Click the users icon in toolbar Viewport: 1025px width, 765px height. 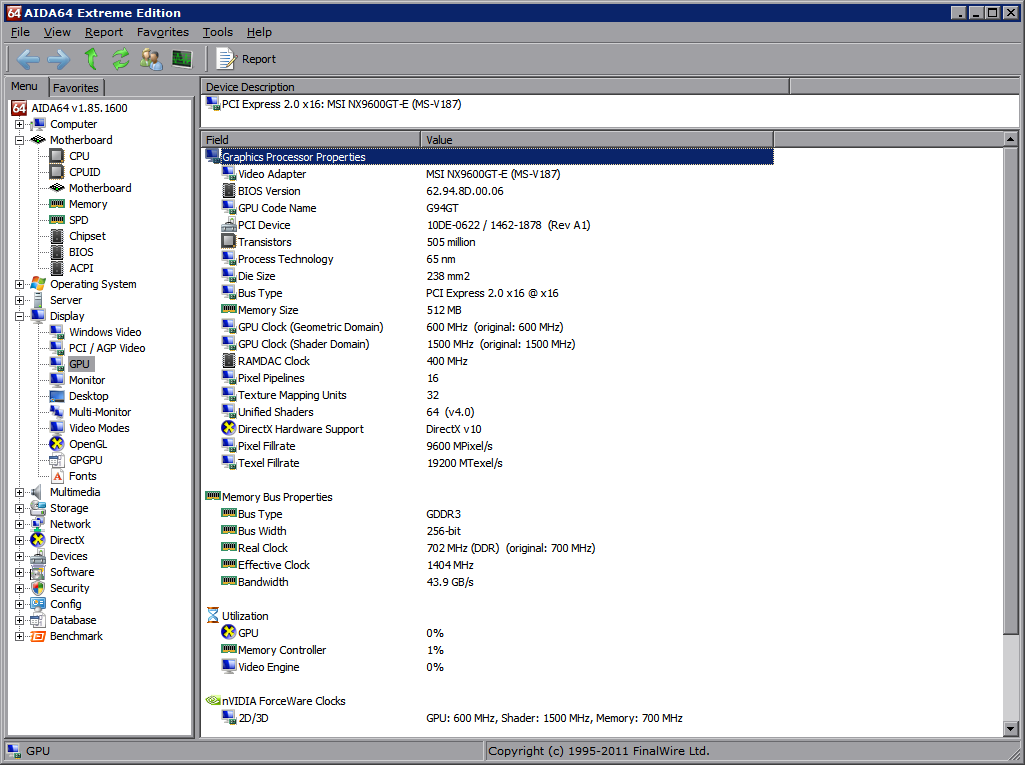151,59
